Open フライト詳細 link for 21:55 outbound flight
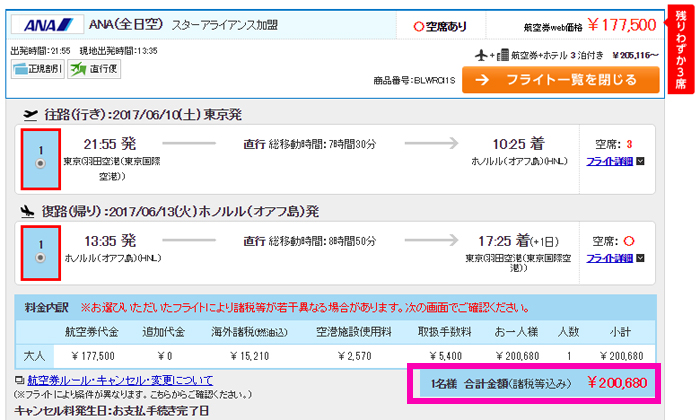Image resolution: width=700 pixels, height=420 pixels. 609,161
